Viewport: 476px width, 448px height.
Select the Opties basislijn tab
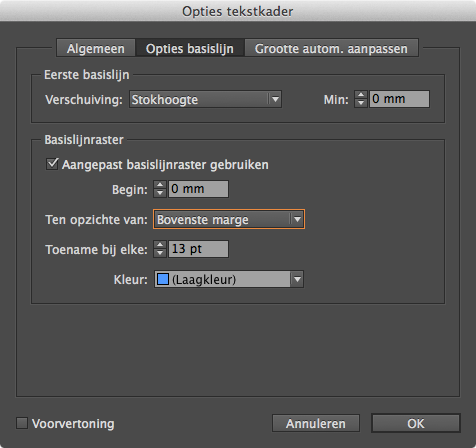190,48
